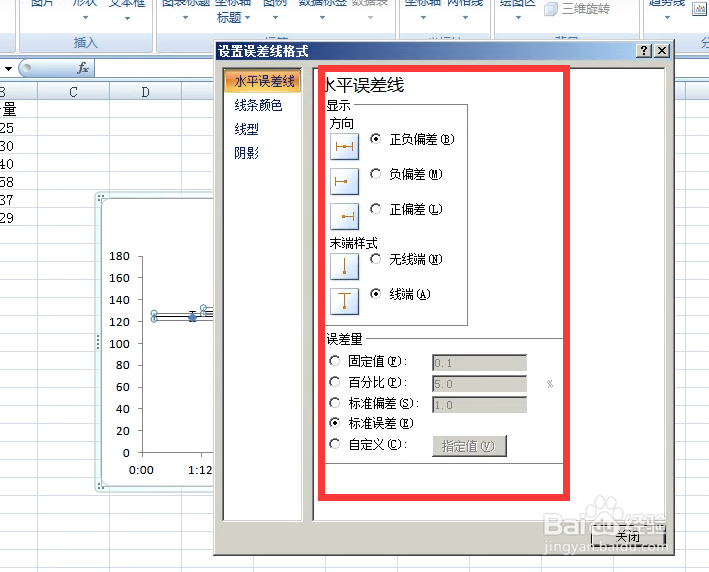
Task: Open the 数据标签 dropdown arrow
Action: (322, 18)
